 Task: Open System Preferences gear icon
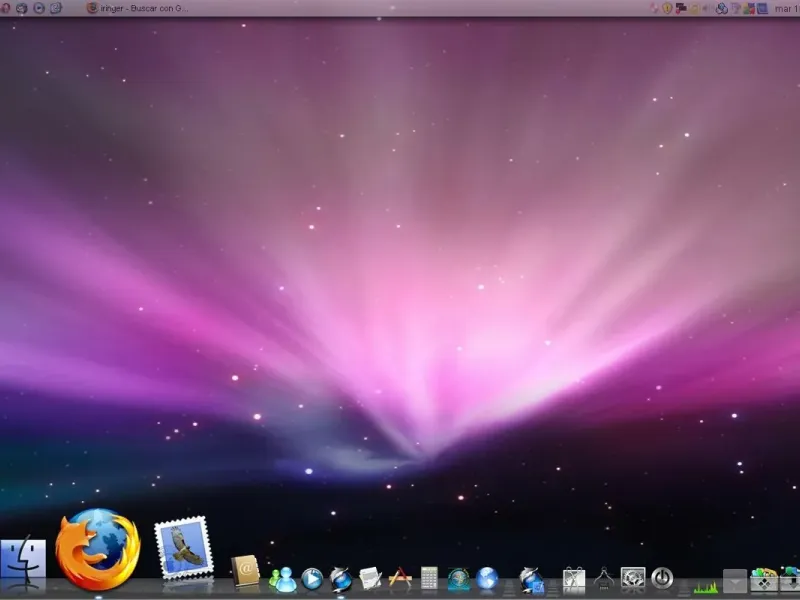[633, 578]
